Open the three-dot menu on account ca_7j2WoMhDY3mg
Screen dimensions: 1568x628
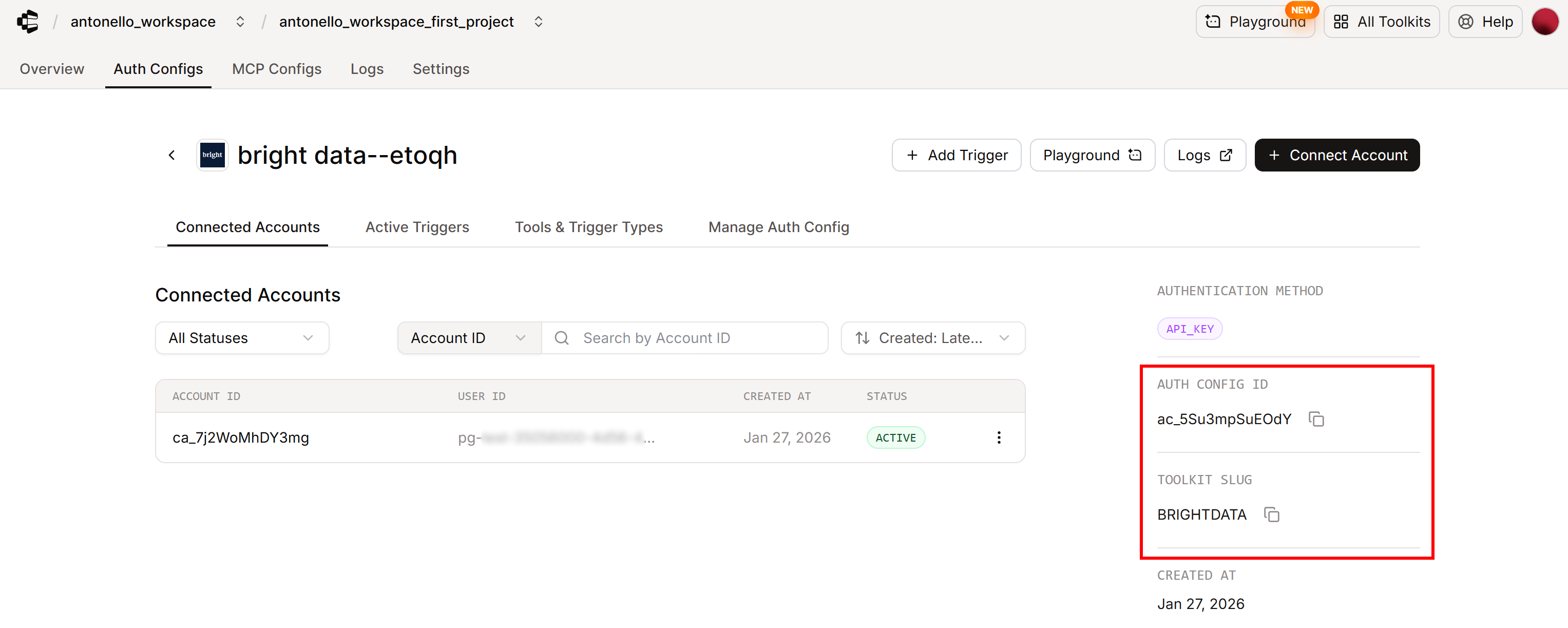(x=999, y=437)
